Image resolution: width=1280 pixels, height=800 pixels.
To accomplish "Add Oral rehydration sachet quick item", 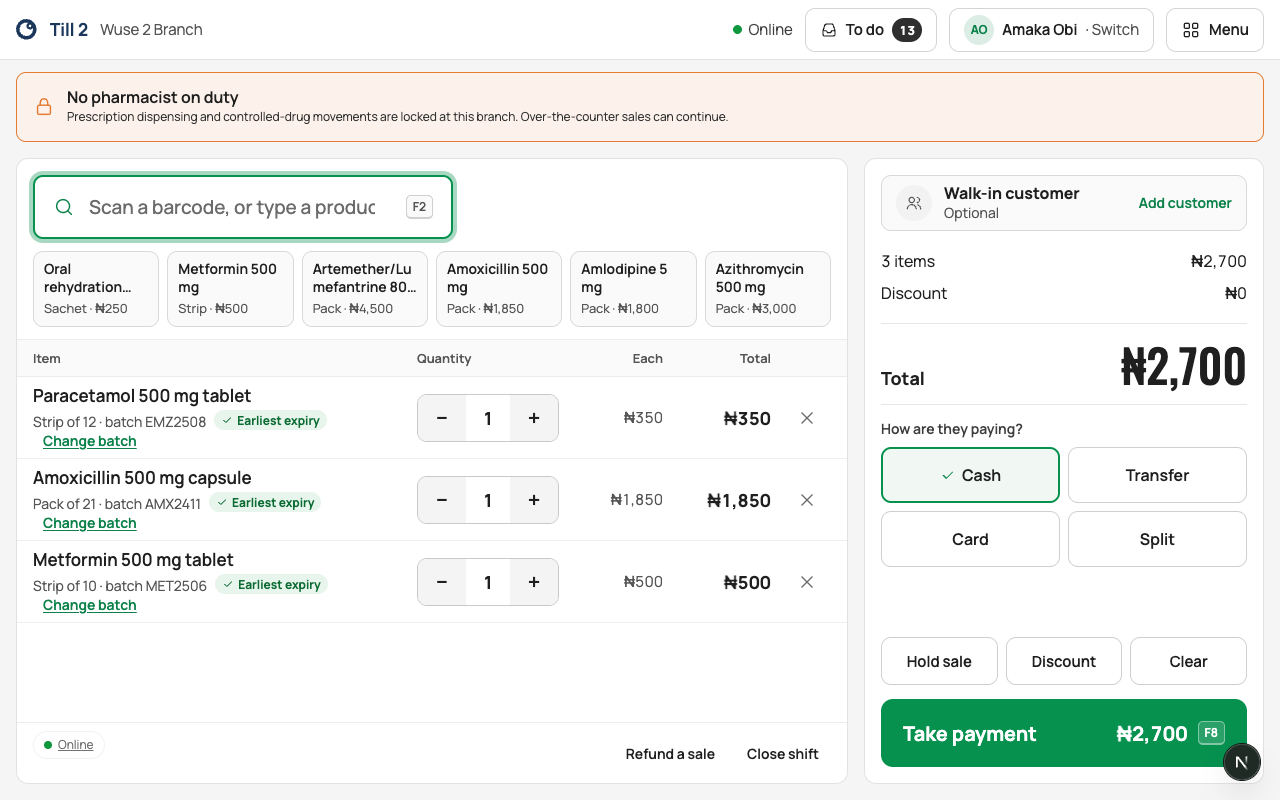I will point(96,289).
